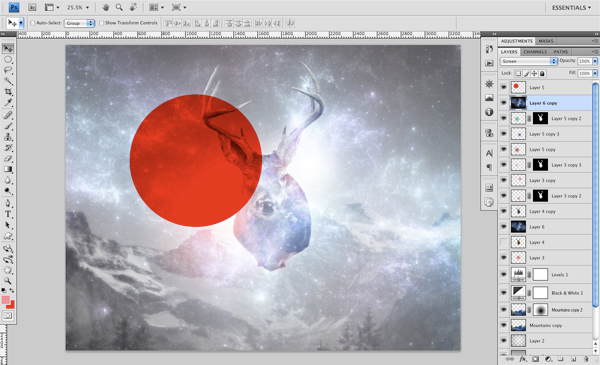
Task: Open the Arrange Documents dropdown
Action: pyautogui.click(x=156, y=7)
